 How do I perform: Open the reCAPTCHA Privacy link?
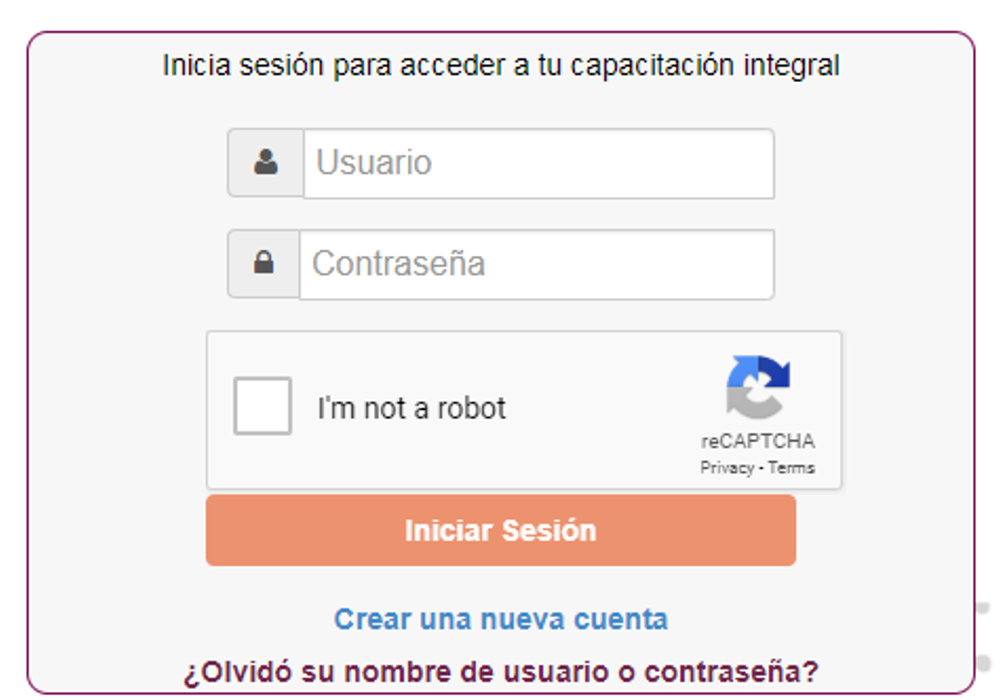click(727, 468)
